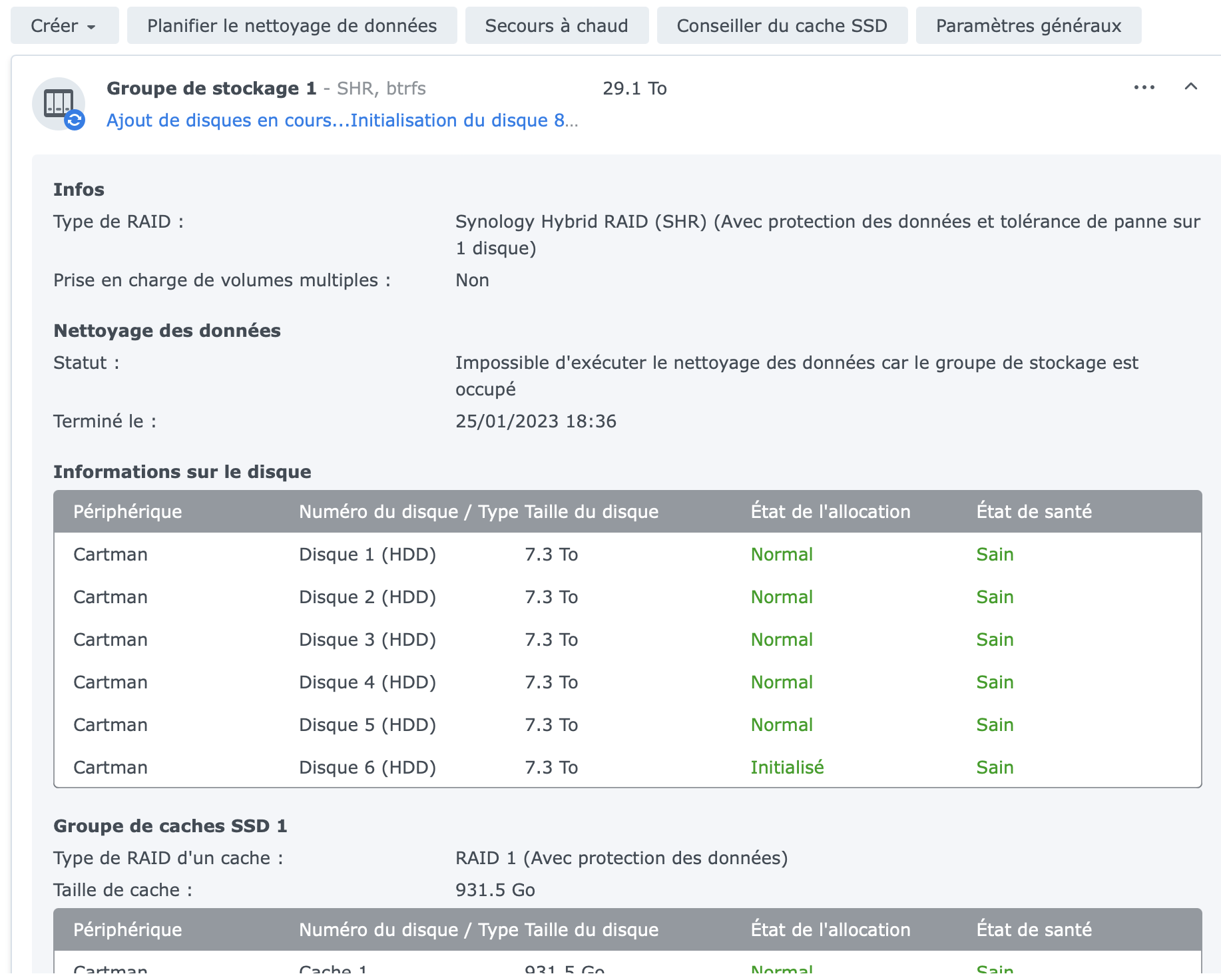The width and height of the screenshot is (1221, 980).
Task: Select the Disque 5 (HDD) row
Action: [367, 725]
